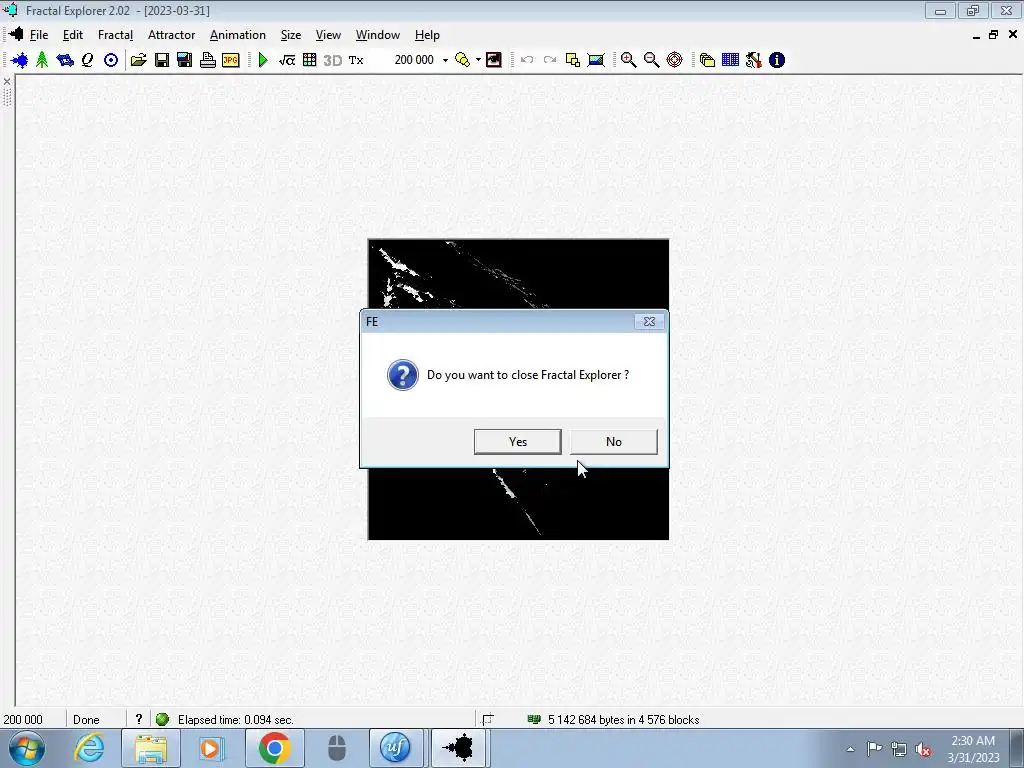This screenshot has width=1024, height=768.
Task: Click the blue landscape fractal icon
Action: (x=65, y=60)
